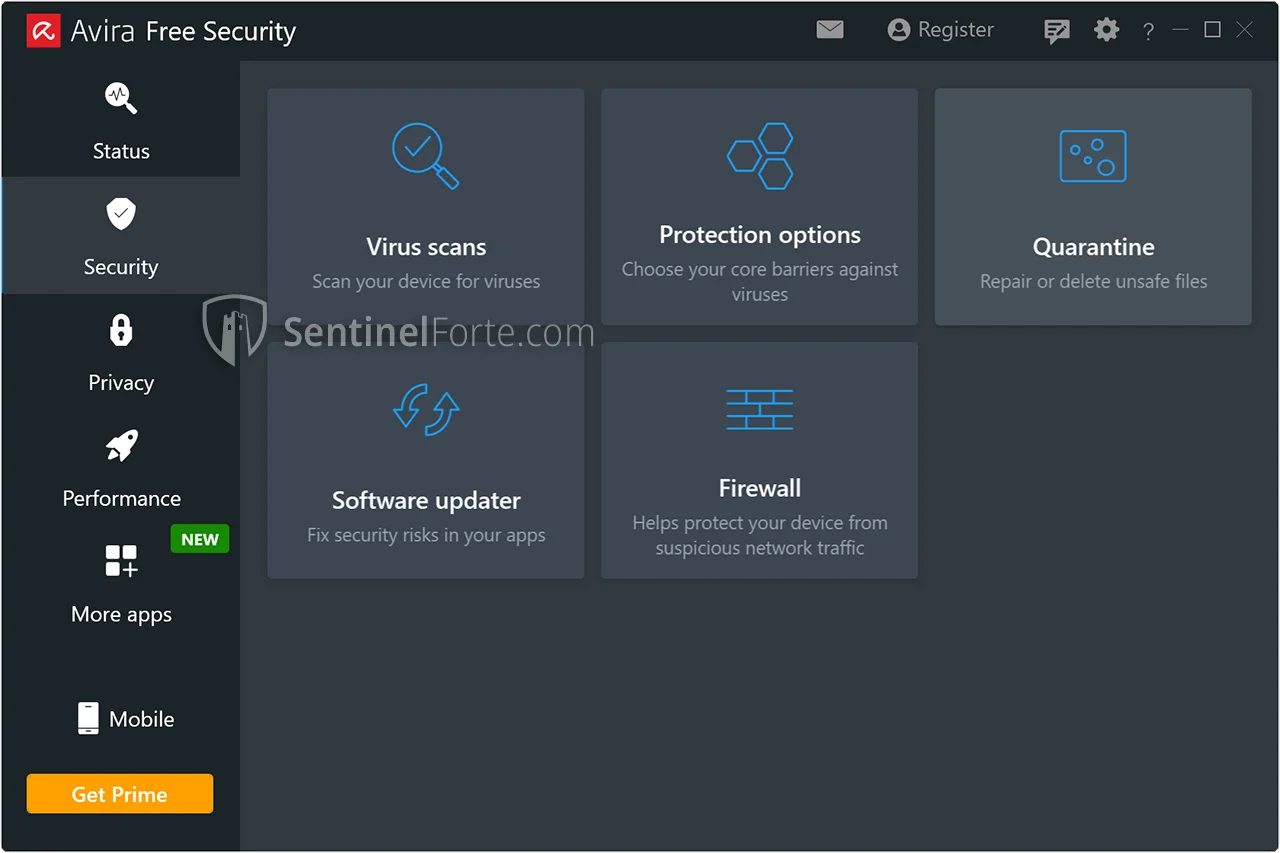Open the Mobile section label

click(142, 719)
